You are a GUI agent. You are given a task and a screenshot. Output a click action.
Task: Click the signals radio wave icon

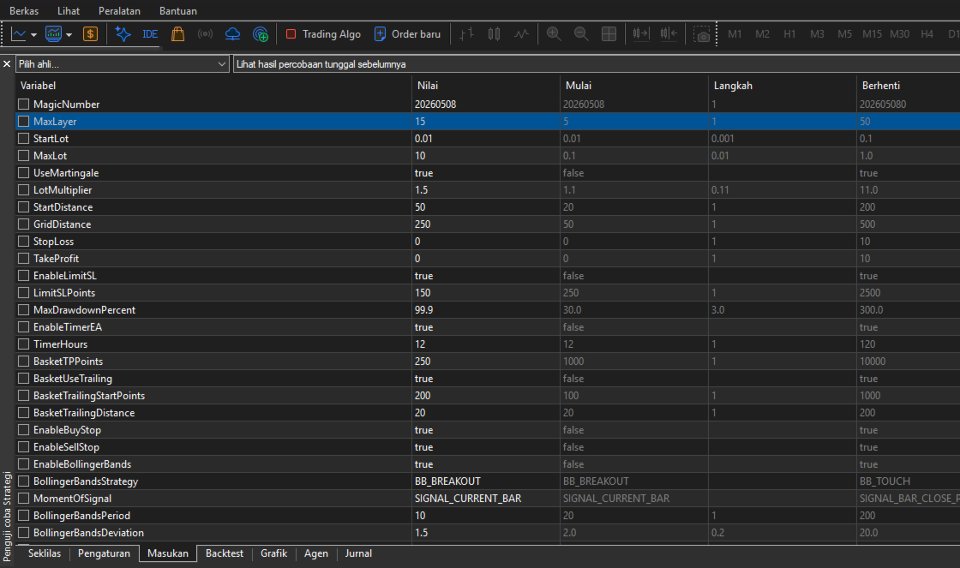[205, 34]
